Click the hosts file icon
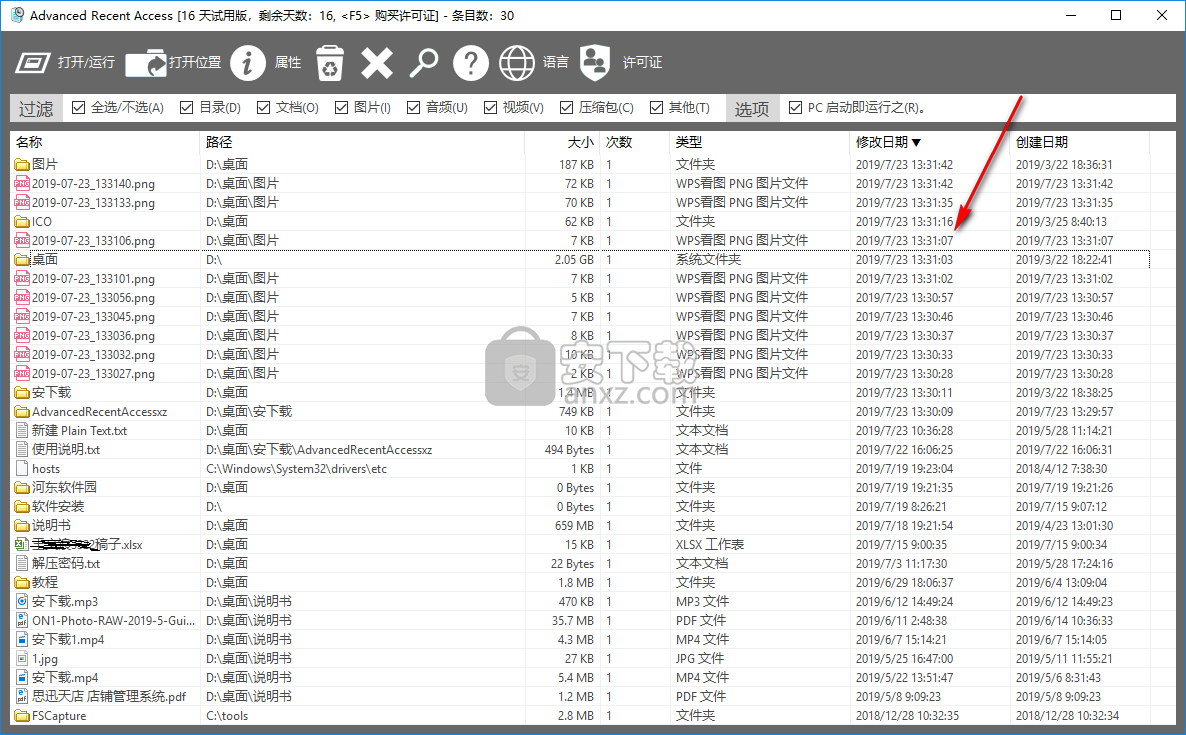1186x735 pixels. coord(22,468)
